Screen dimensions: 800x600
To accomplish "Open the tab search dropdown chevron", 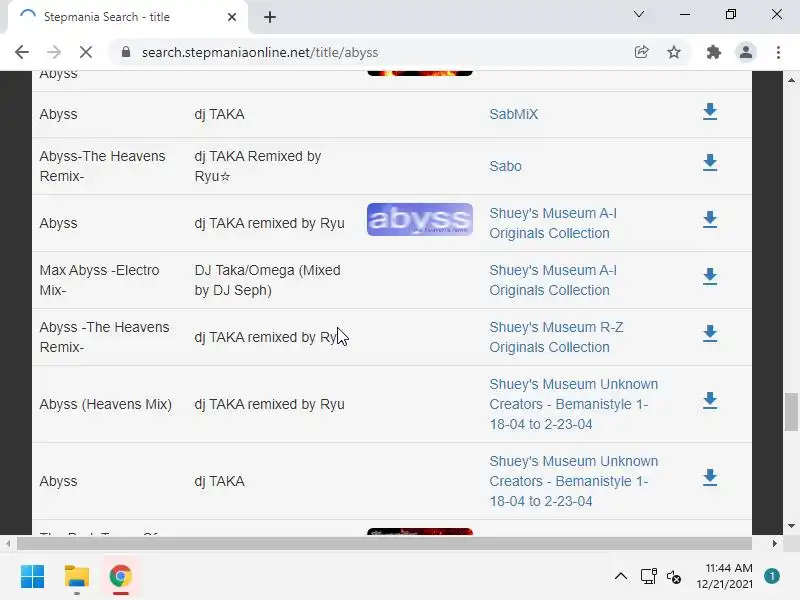I will coord(639,14).
